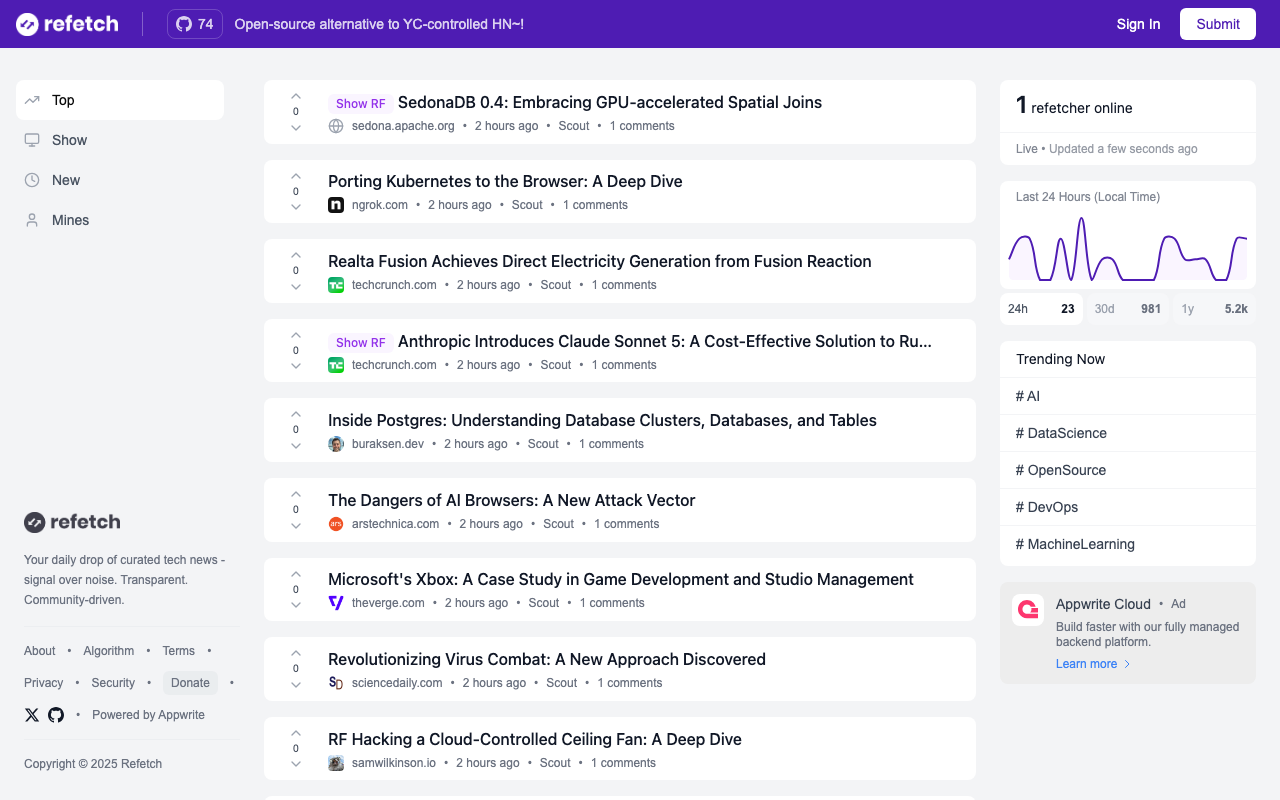Screen dimensions: 1280x800
Task: Open the Show feed in sidebar
Action: 120,140
